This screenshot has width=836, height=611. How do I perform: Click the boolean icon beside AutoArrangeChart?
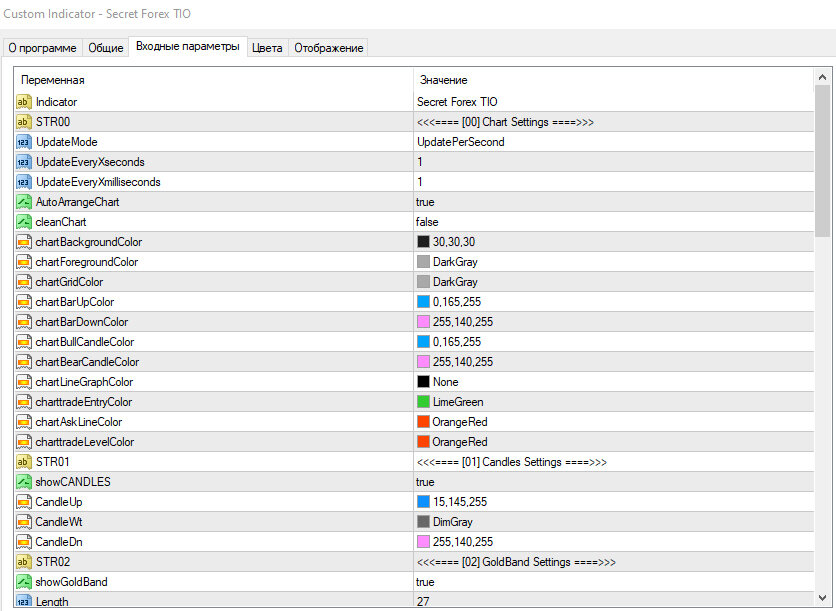(23, 202)
